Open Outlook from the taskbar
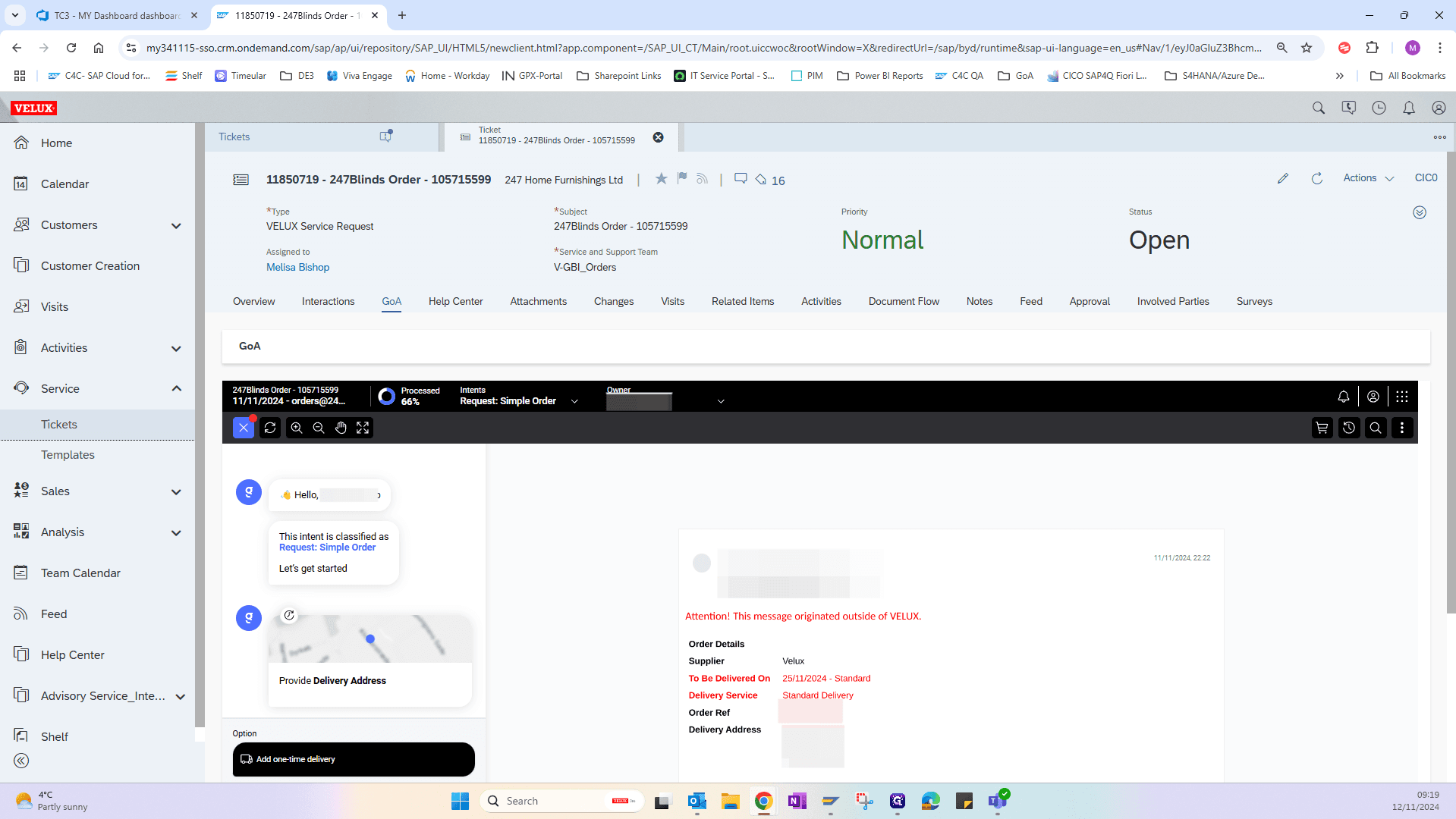 click(697, 801)
